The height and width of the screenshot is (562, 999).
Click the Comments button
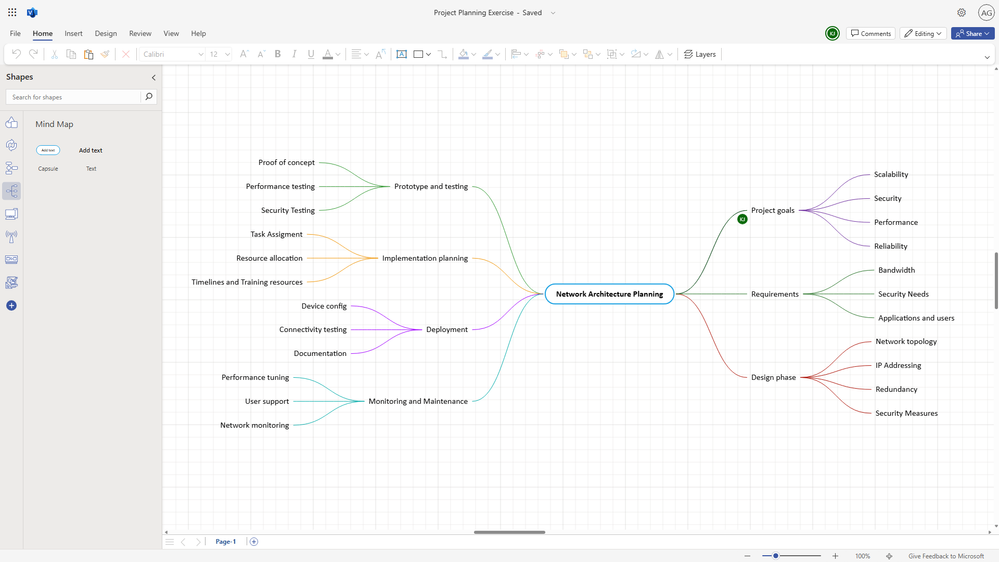tap(870, 33)
